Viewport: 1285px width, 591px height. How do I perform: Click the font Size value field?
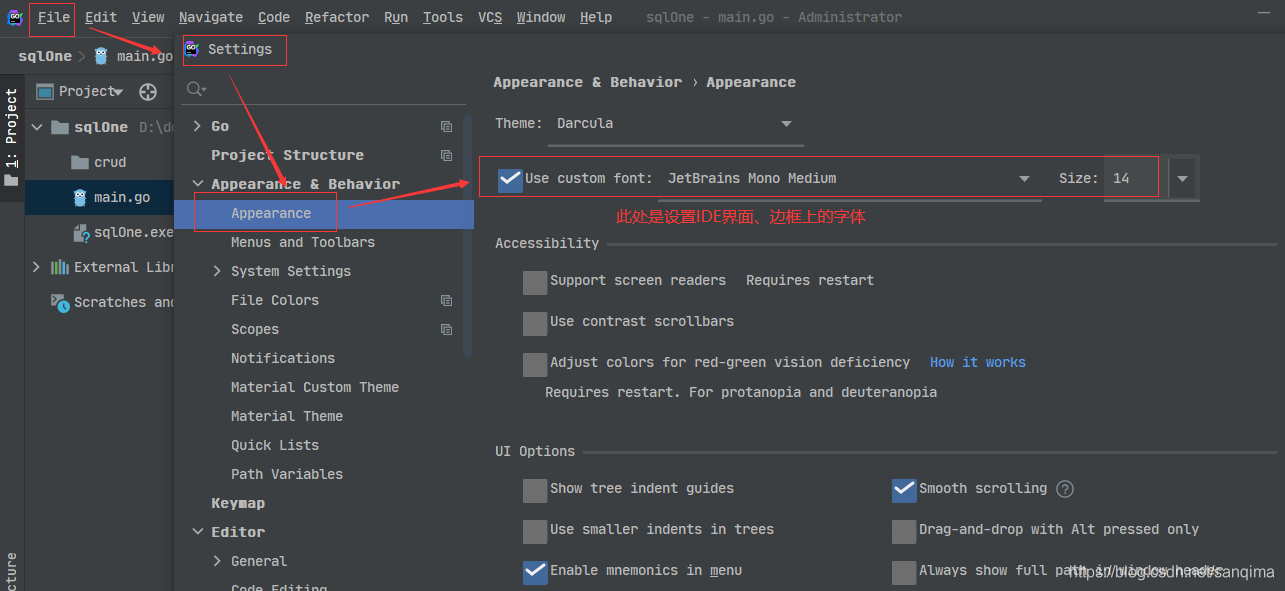click(x=1135, y=179)
